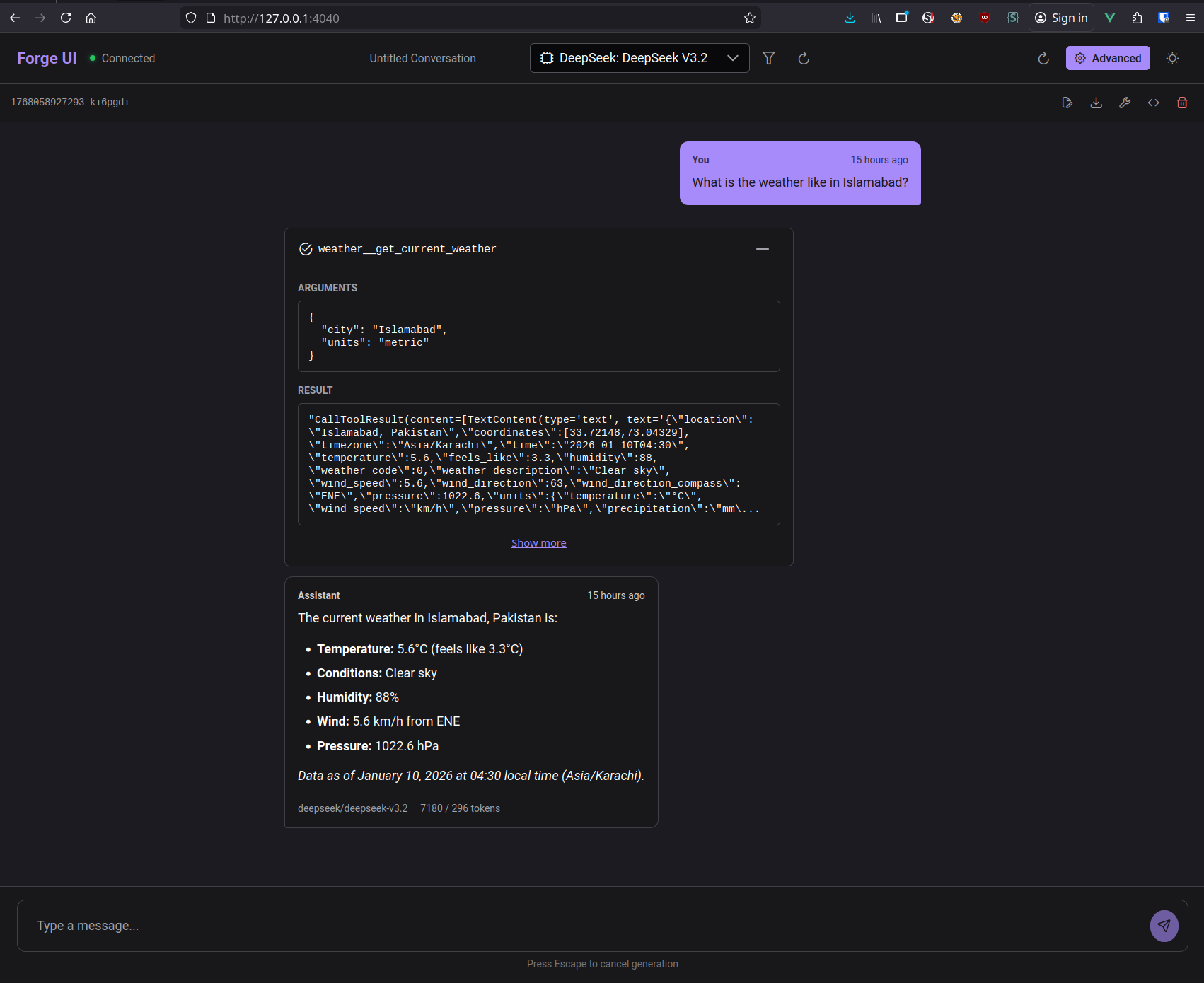
Task: Export the conversation with the download icon
Action: (x=1096, y=103)
